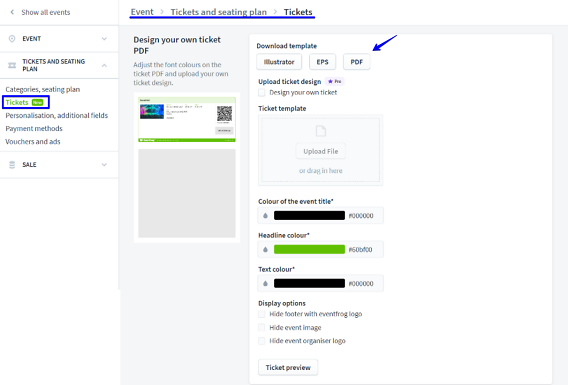Click the back arrow beside Show all events

(x=12, y=12)
